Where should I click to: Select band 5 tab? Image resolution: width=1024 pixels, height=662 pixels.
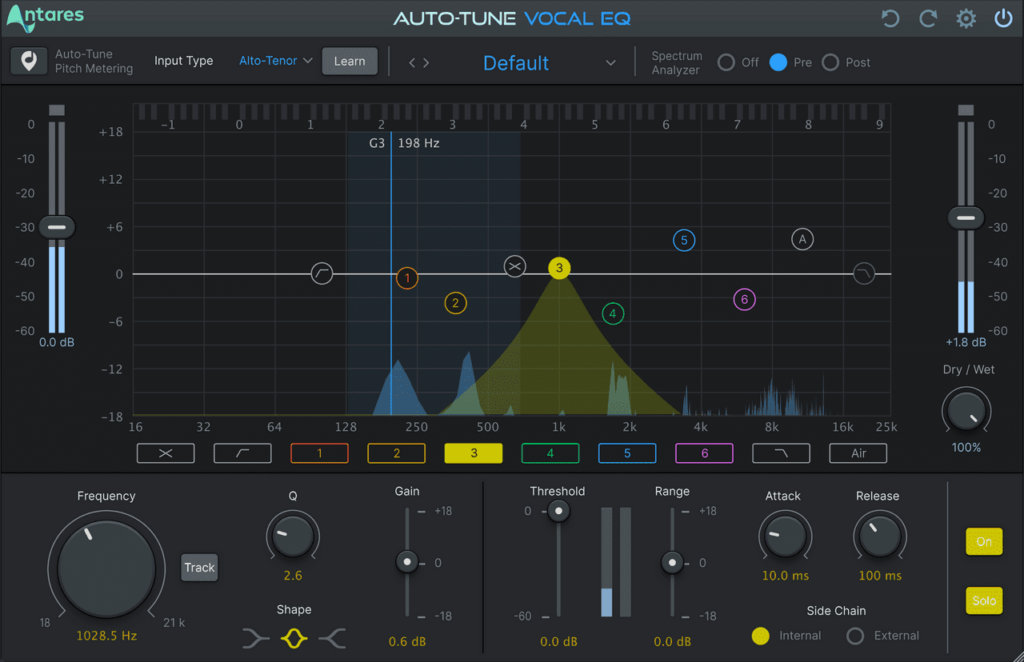point(627,453)
